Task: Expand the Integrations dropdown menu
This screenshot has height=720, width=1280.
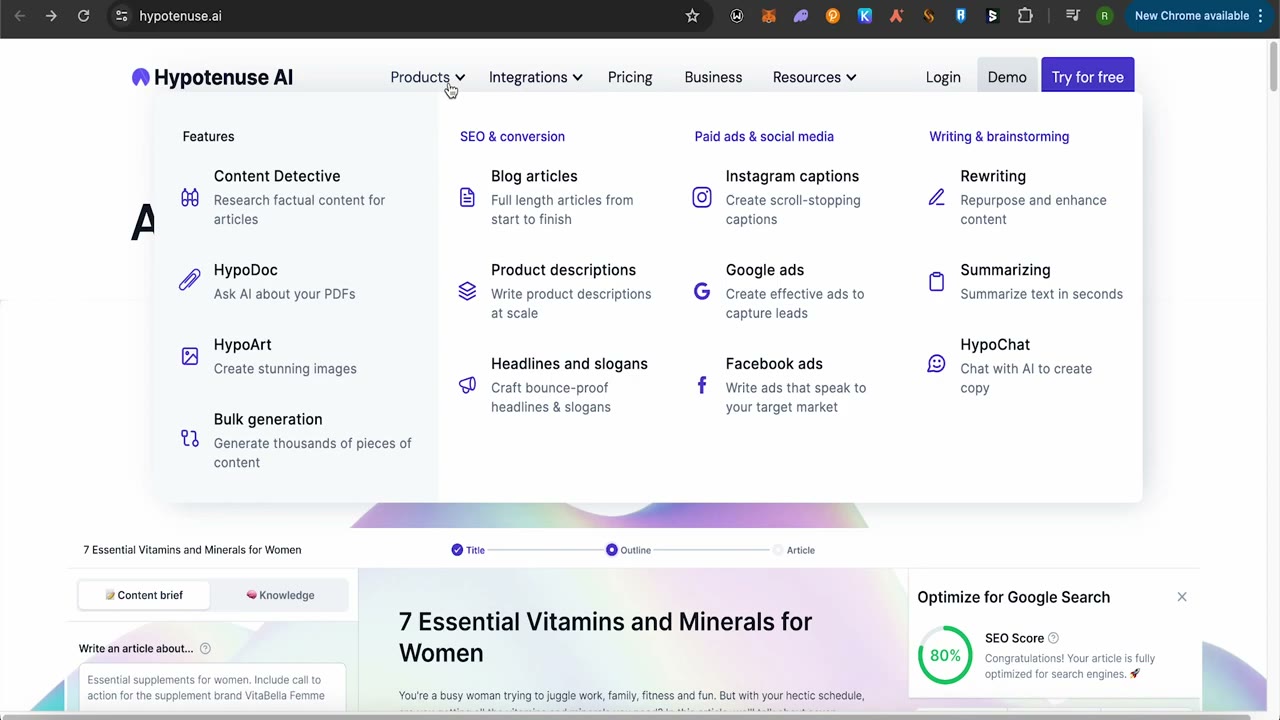Action: (x=535, y=77)
